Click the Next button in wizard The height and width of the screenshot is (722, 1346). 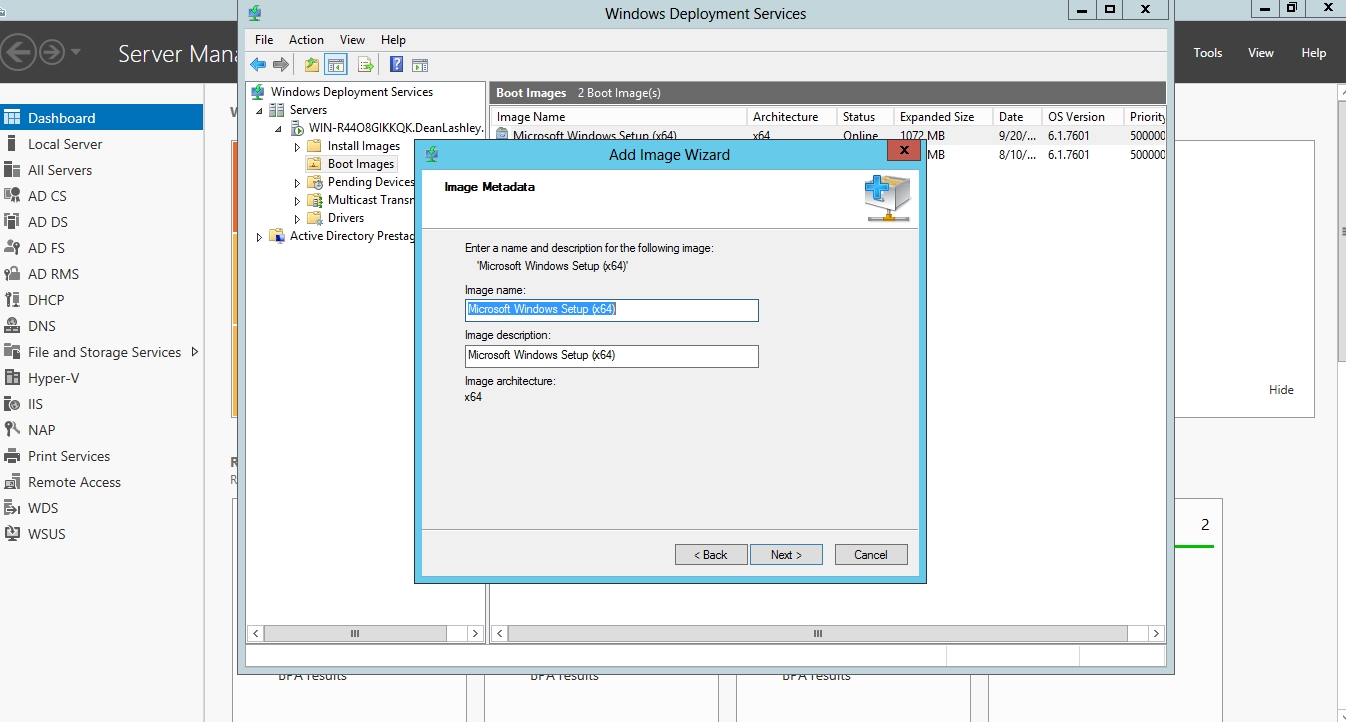(786, 555)
